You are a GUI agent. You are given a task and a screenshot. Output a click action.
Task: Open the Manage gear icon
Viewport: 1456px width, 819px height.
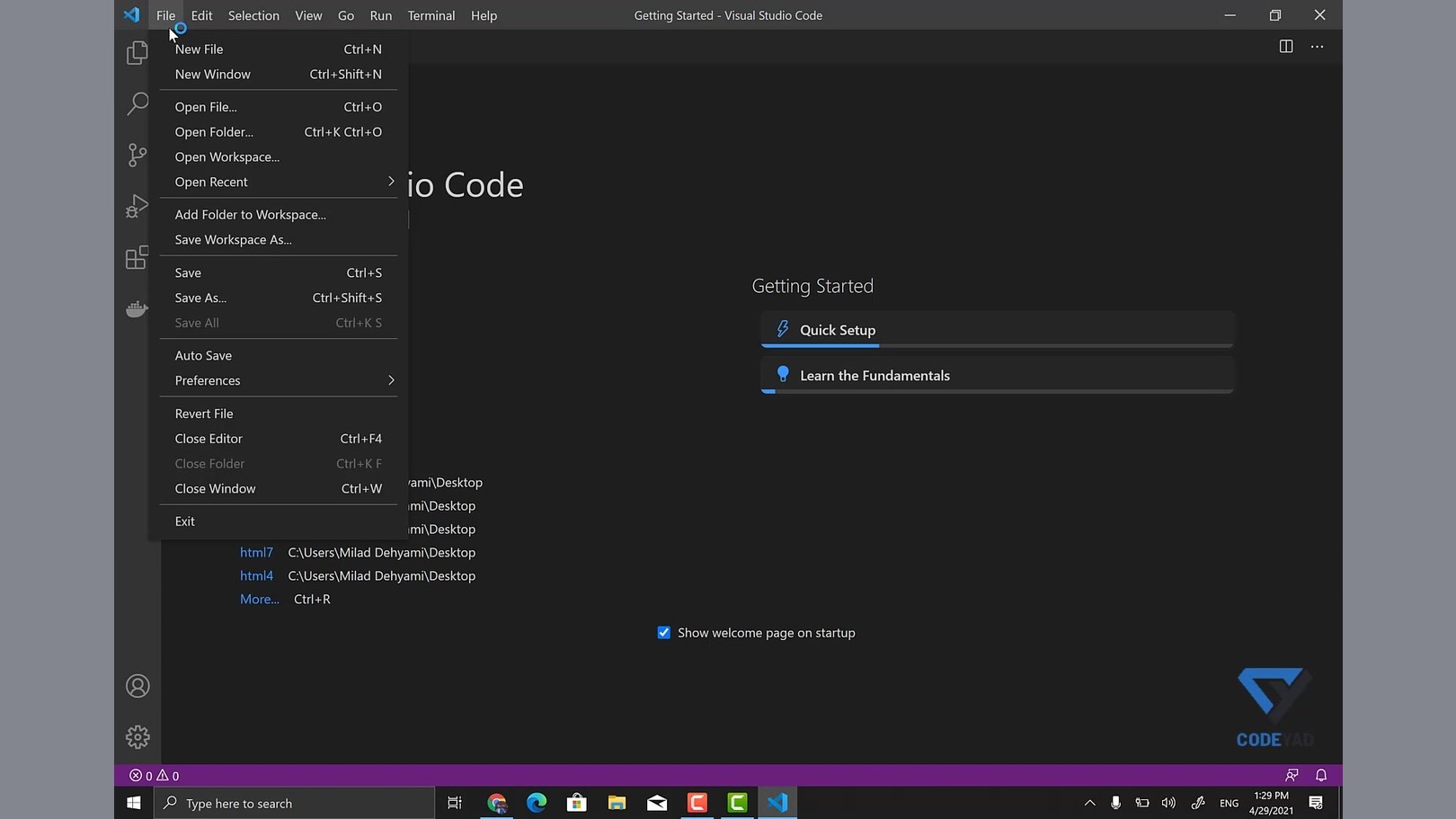138,737
